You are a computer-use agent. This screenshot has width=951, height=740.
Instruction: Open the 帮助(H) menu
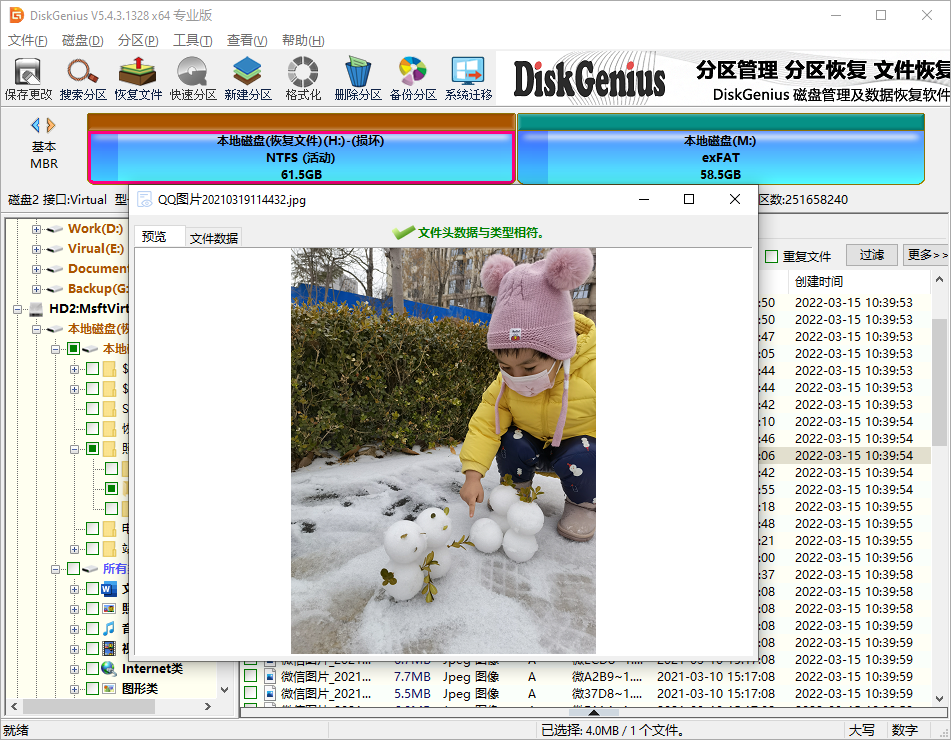point(303,41)
